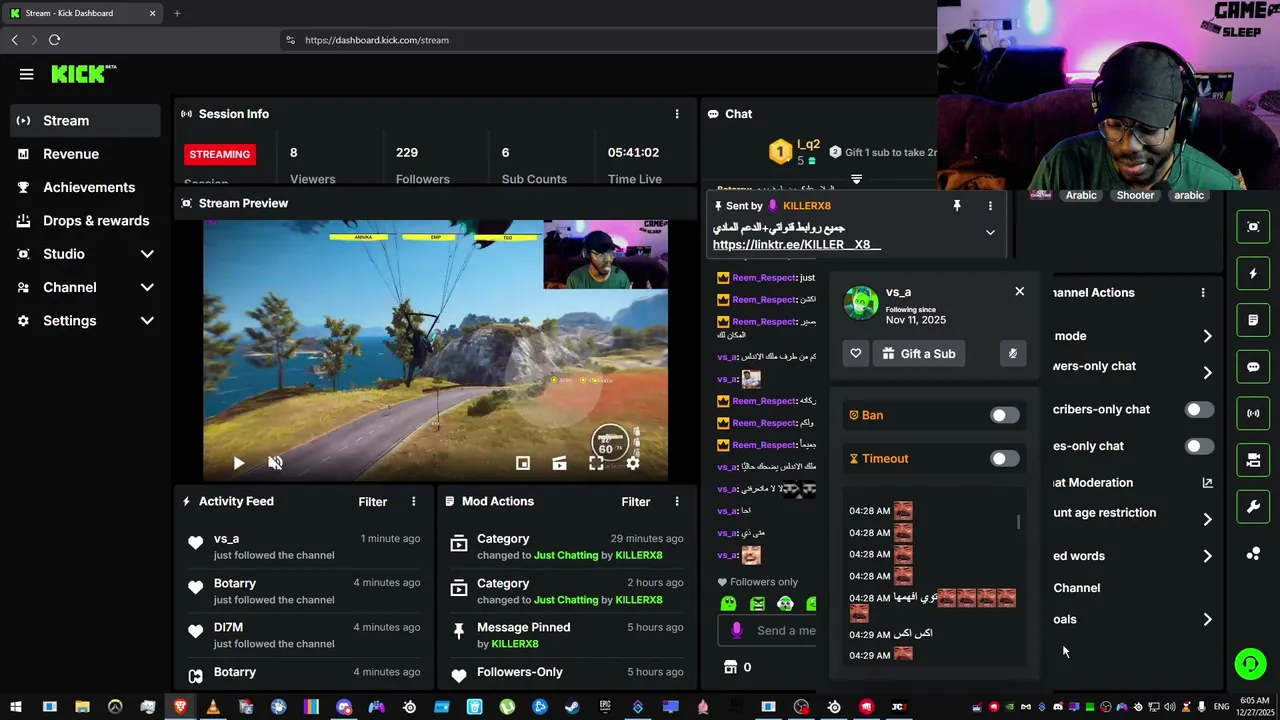
Task: Focus the Send a message chat input
Action: click(766, 630)
